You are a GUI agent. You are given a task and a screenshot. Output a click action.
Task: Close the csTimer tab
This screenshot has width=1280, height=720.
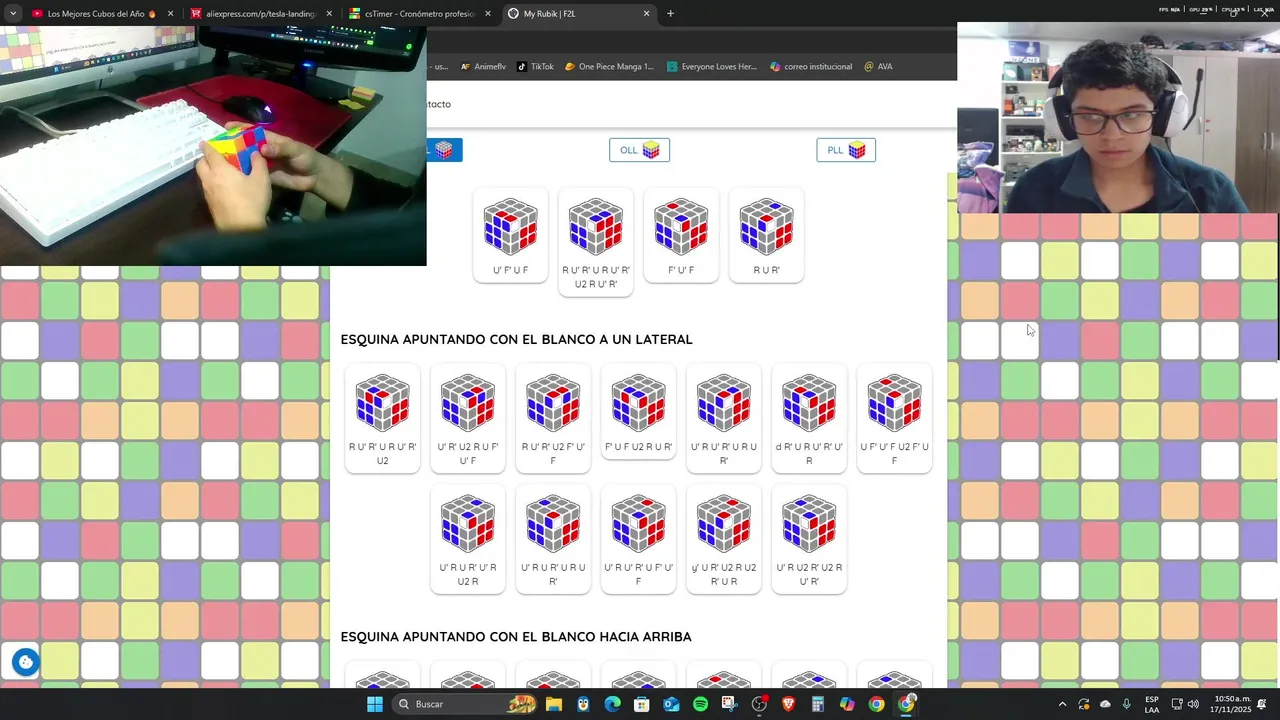[488, 14]
